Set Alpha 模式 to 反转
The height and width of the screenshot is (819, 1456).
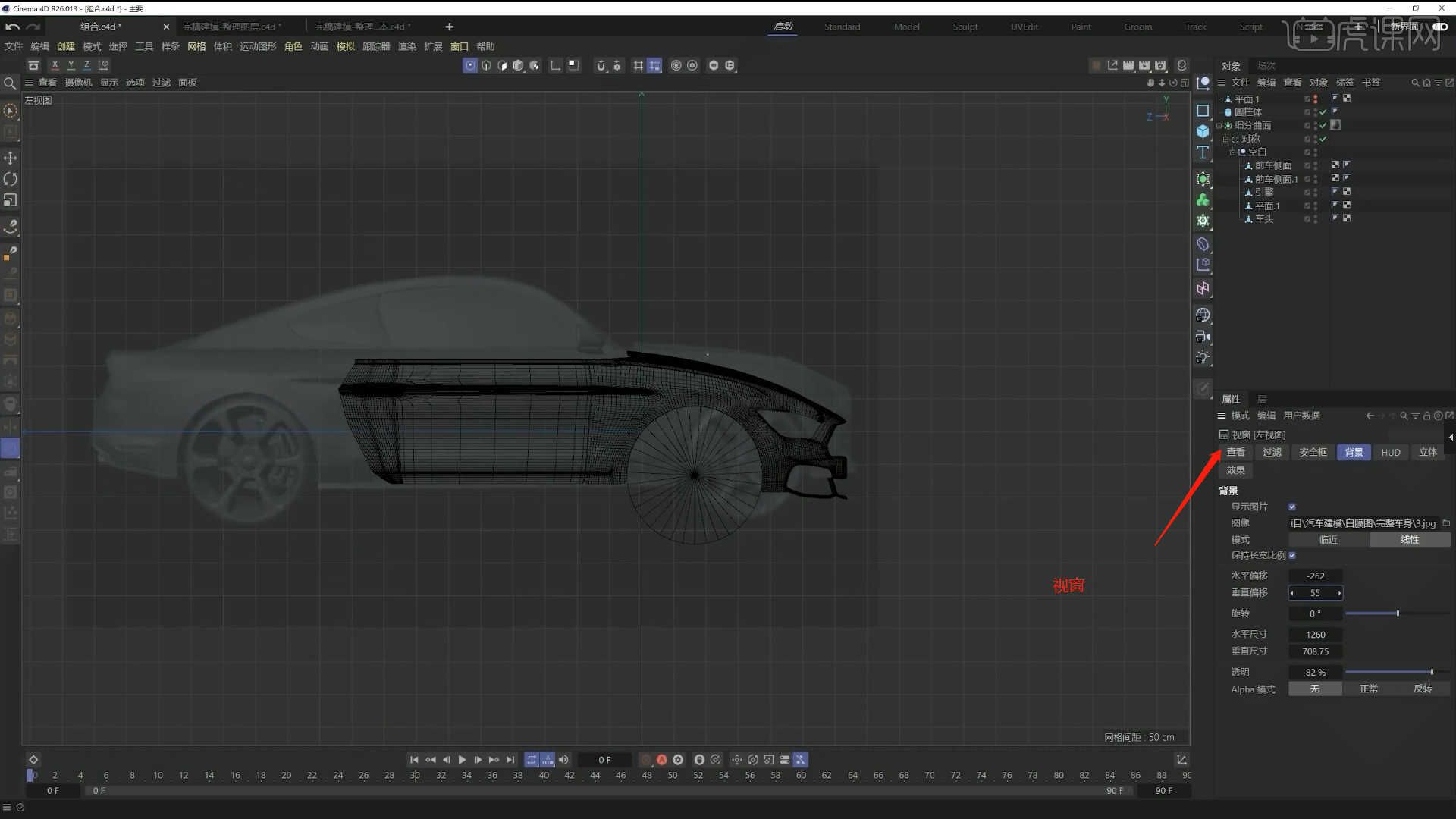tap(1423, 689)
